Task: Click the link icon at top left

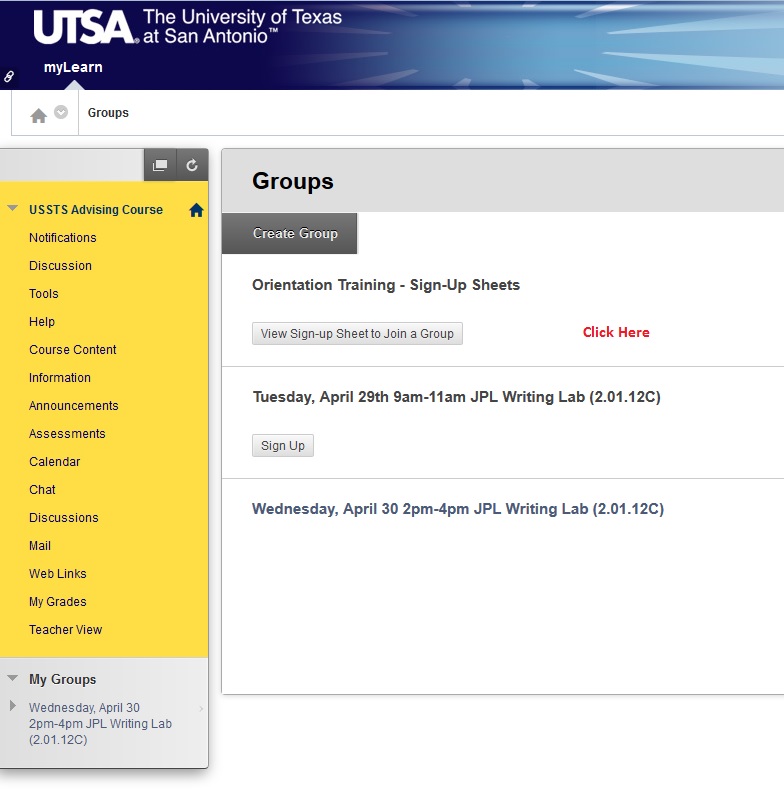Action: [10, 76]
